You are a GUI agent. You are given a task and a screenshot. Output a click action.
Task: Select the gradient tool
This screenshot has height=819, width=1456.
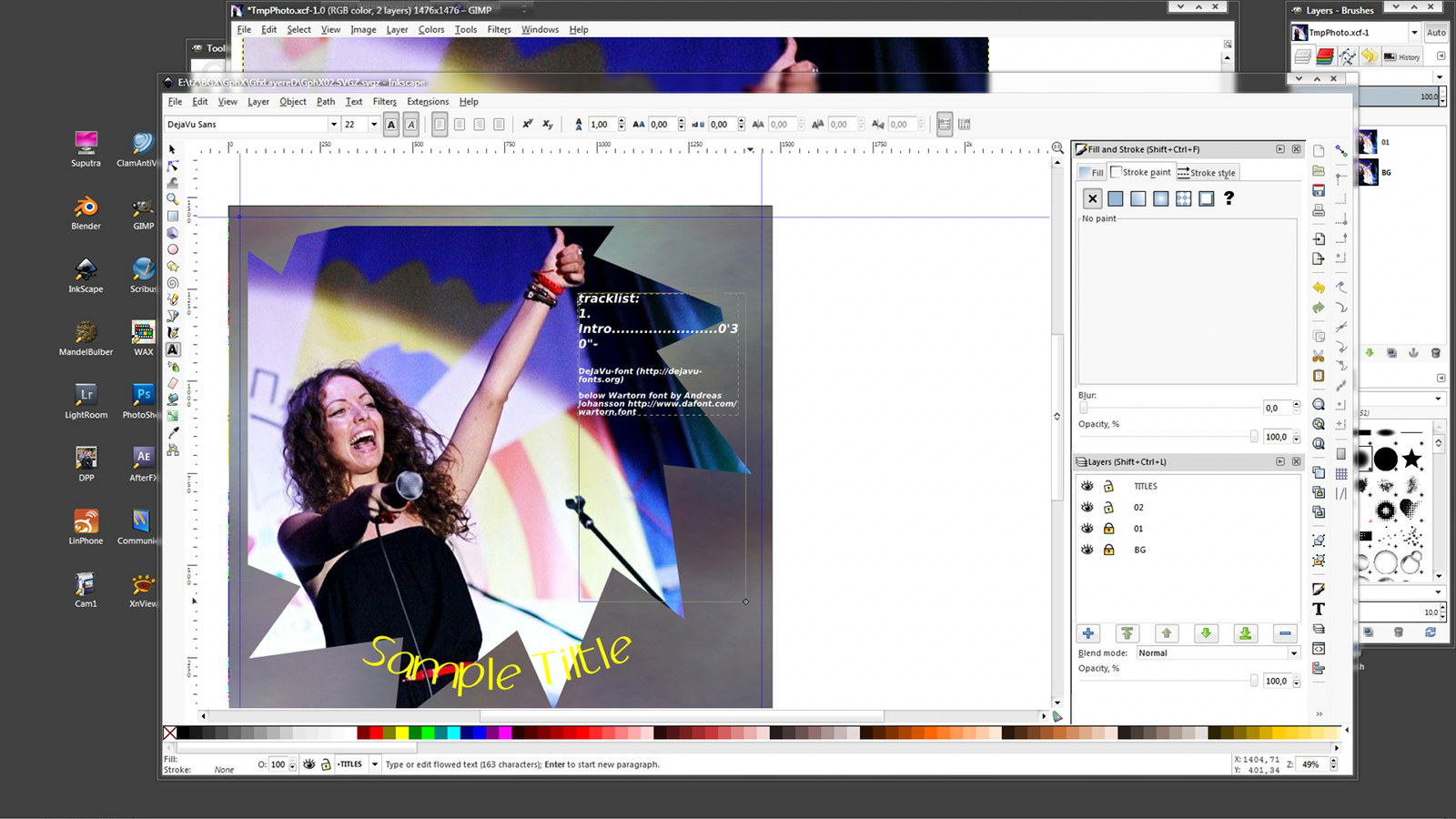[173, 416]
